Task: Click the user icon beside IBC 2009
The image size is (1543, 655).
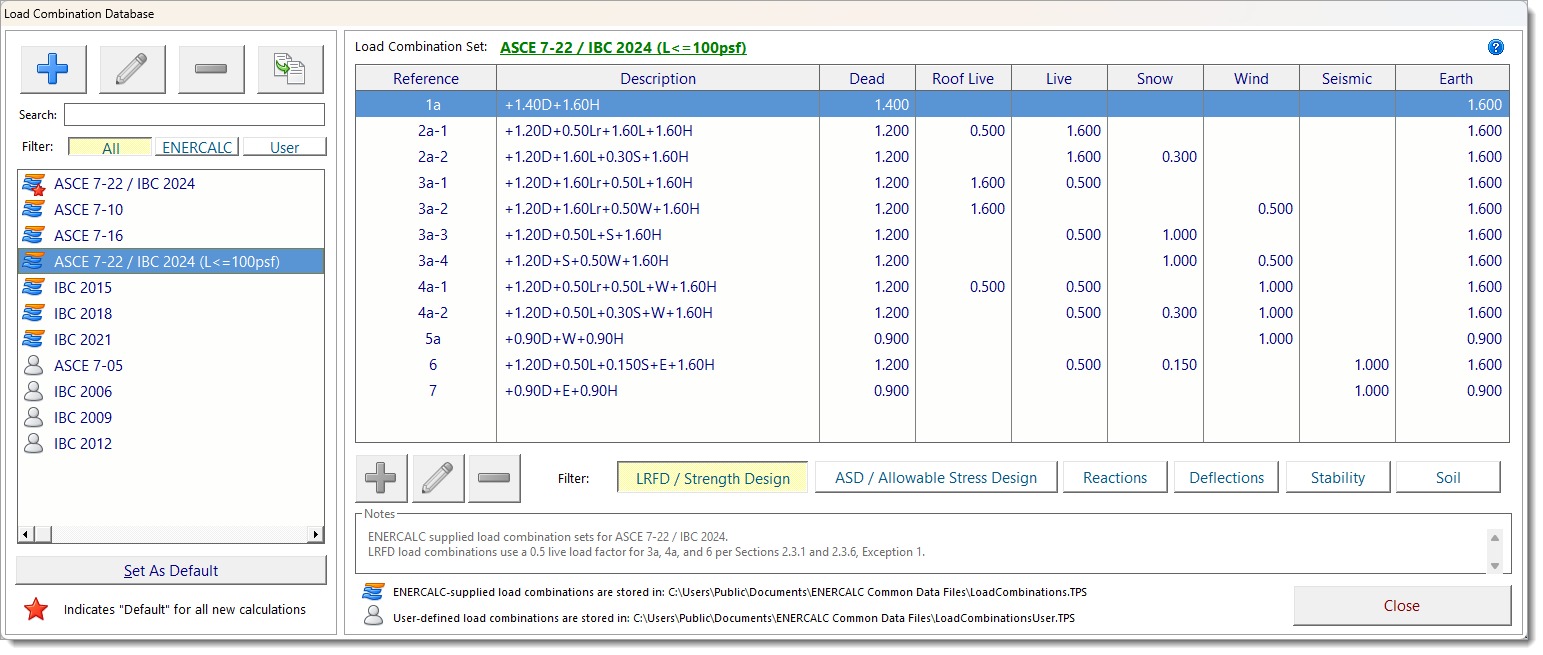Action: click(35, 418)
